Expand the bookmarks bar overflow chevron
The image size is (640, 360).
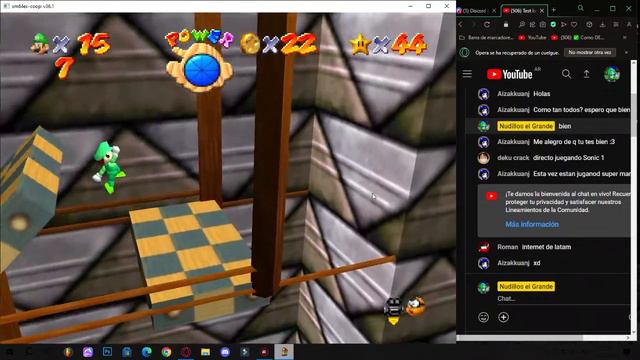(x=624, y=38)
